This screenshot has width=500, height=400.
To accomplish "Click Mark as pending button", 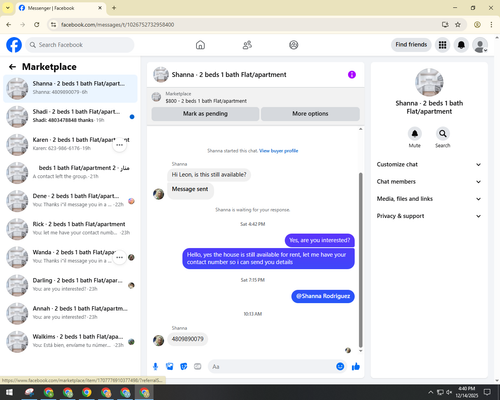I will (205, 114).
